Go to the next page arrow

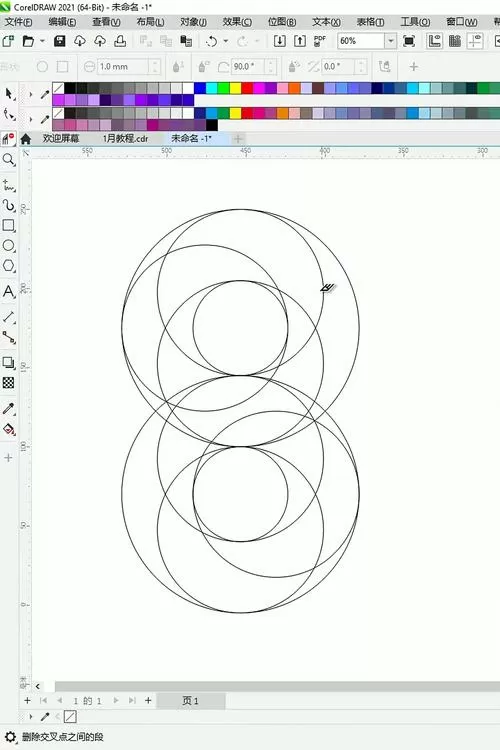pyautogui.click(x=116, y=700)
